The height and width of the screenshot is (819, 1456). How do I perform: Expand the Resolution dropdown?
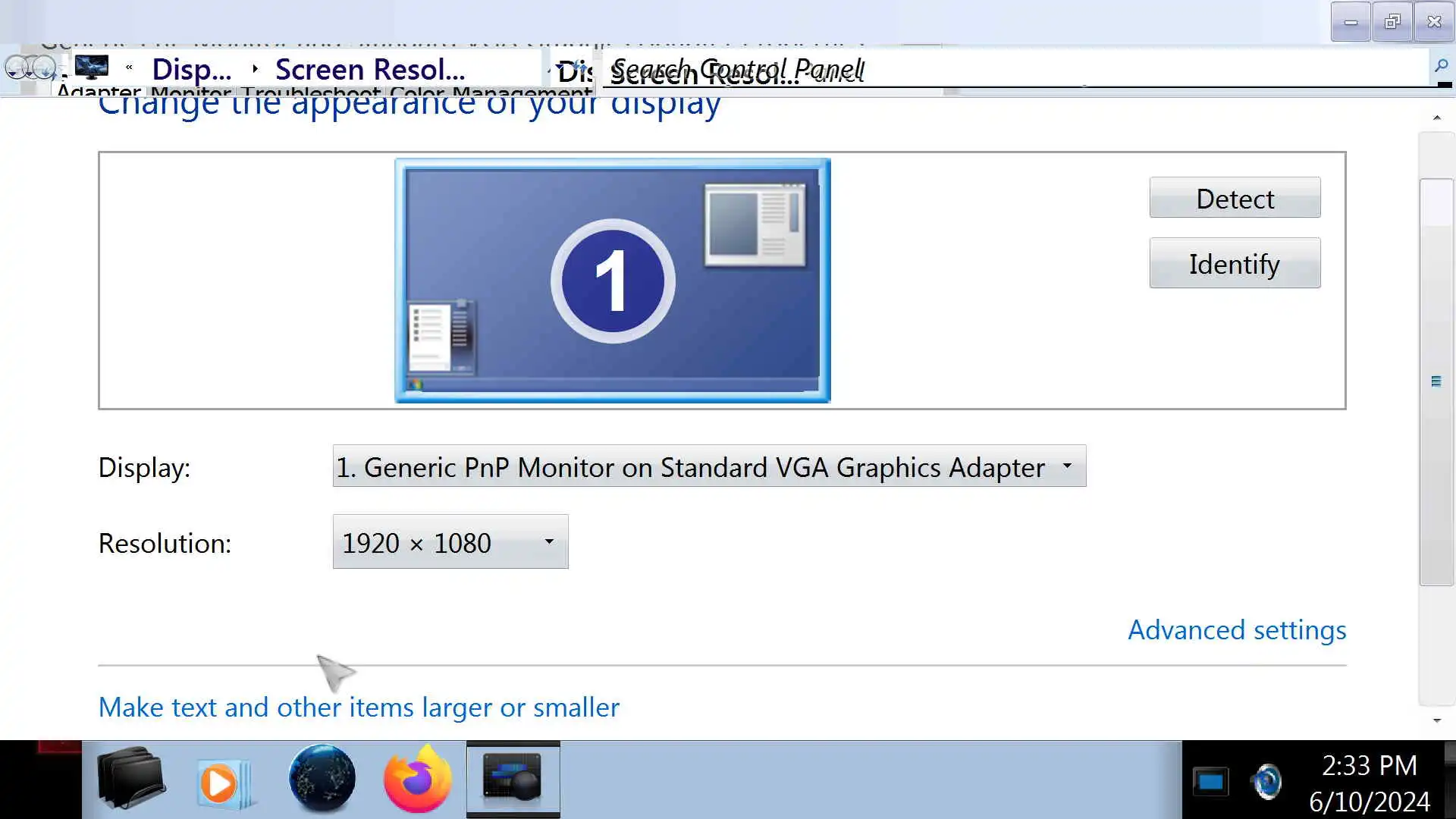click(450, 542)
